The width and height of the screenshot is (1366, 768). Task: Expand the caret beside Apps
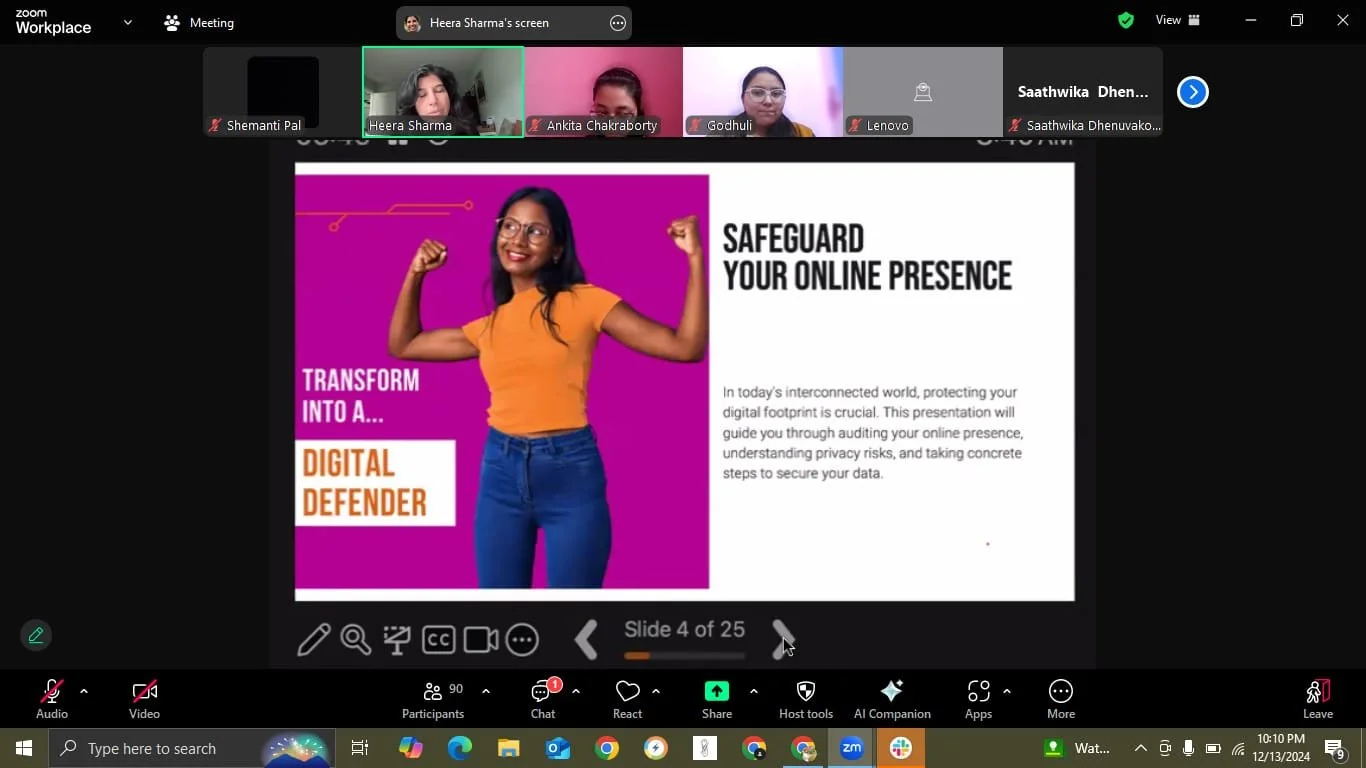point(1006,691)
